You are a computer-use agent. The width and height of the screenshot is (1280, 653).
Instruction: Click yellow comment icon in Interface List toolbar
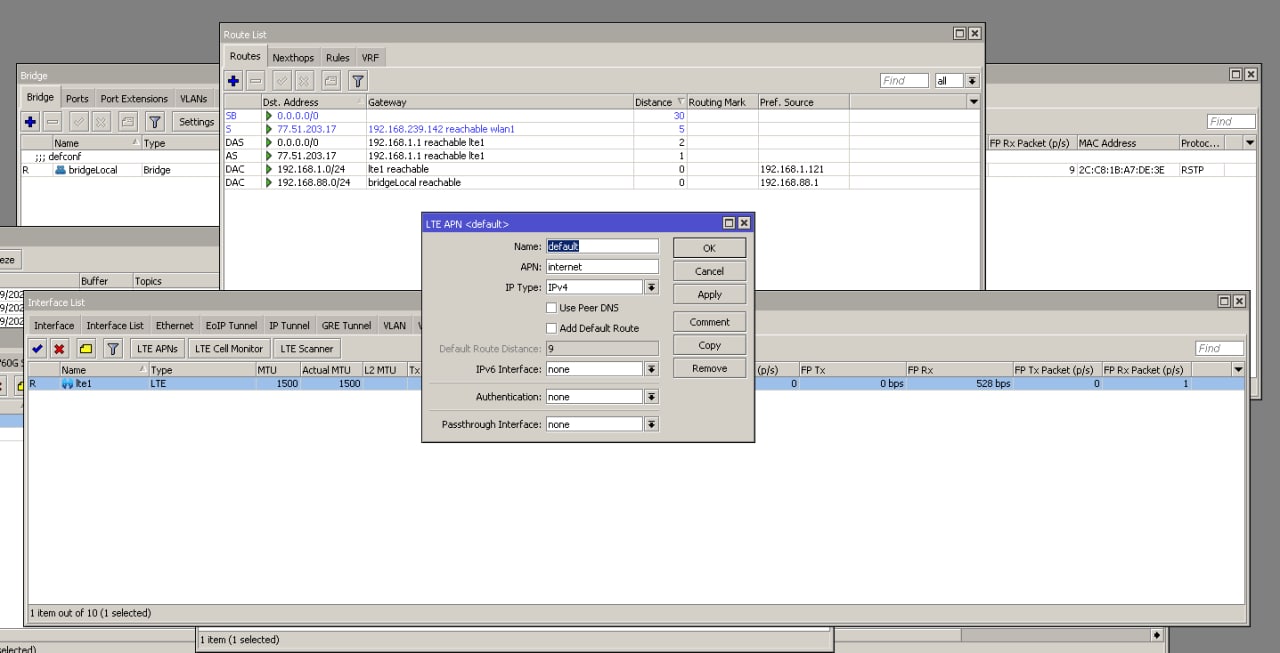(x=86, y=348)
